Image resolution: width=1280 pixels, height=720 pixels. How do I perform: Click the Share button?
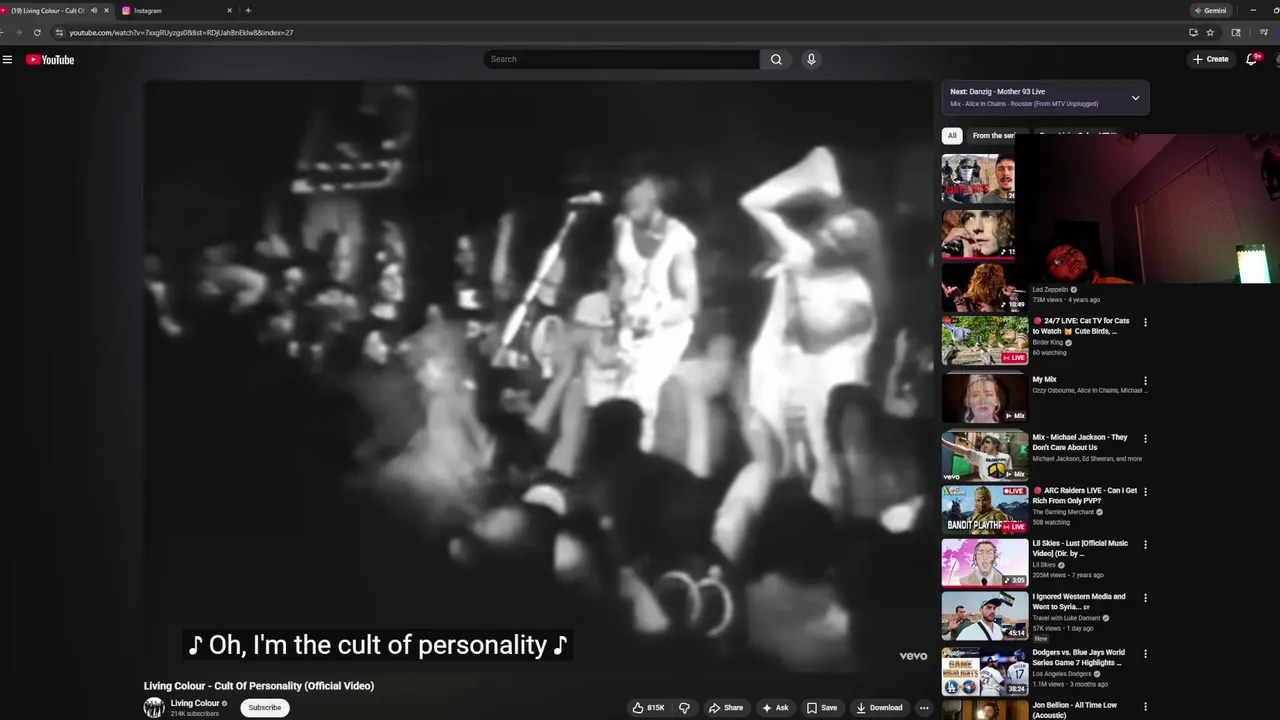pos(726,708)
